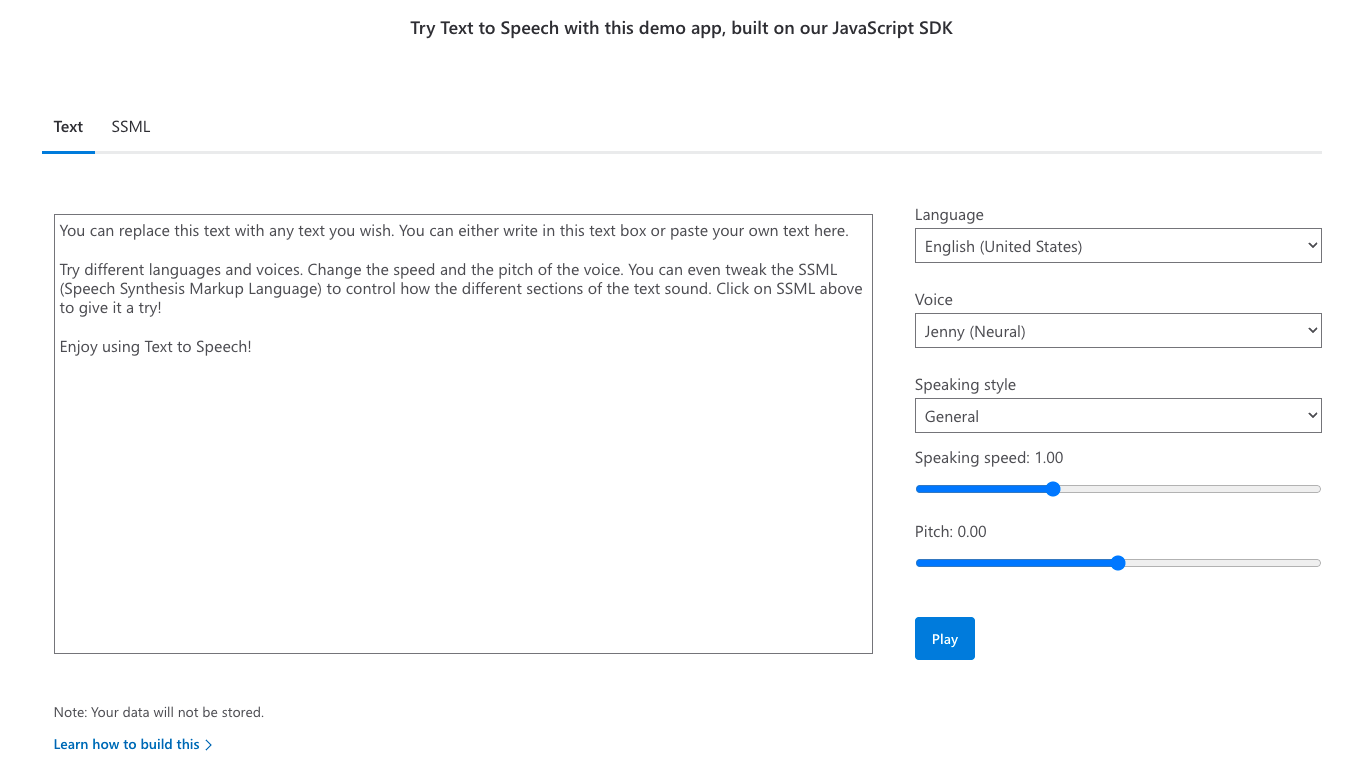Click the "Your data will not be stored" note
This screenshot has height=772, width=1367.
[159, 713]
